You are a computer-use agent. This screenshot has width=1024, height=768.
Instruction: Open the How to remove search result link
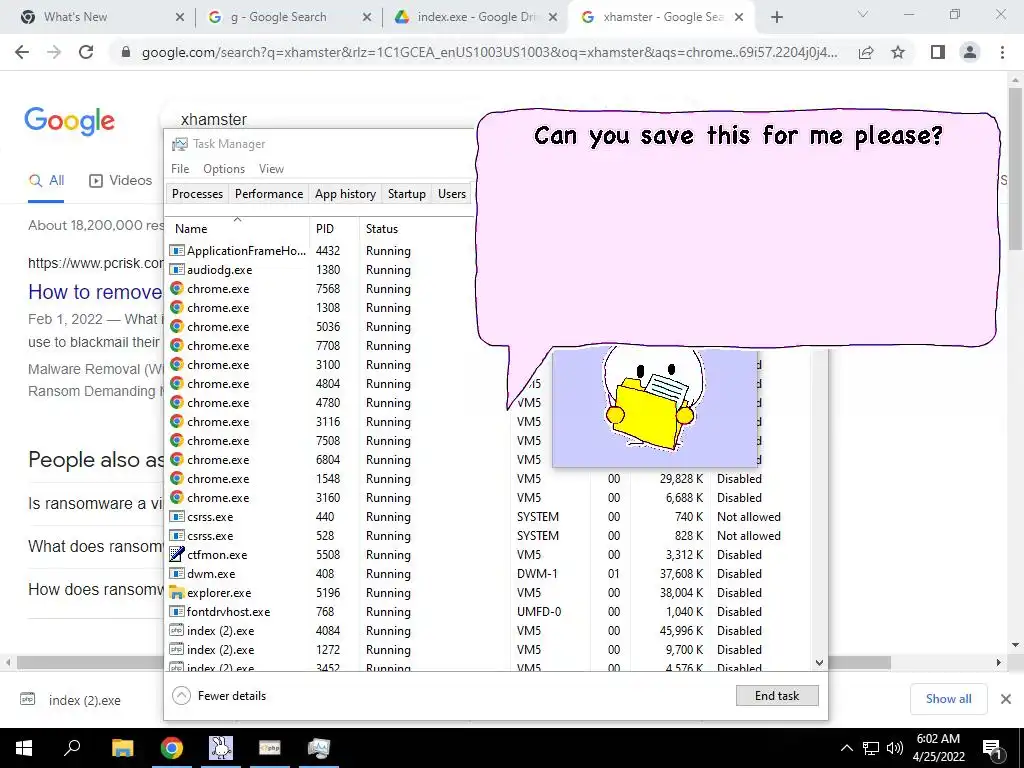(95, 292)
